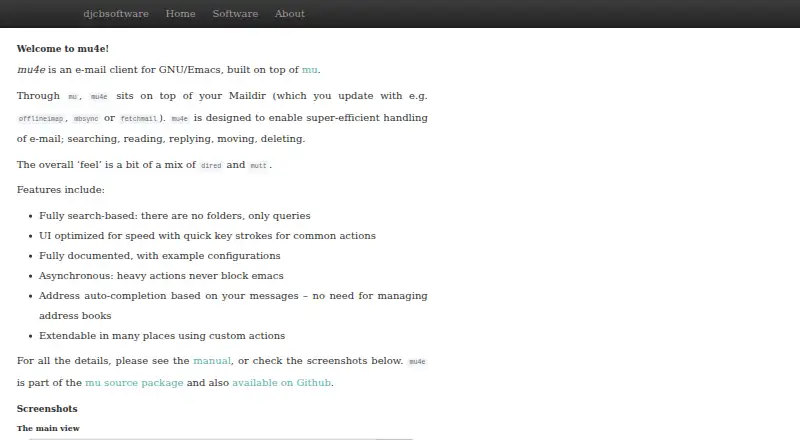
Task: Open the 'manual' link
Action: [x=212, y=361]
